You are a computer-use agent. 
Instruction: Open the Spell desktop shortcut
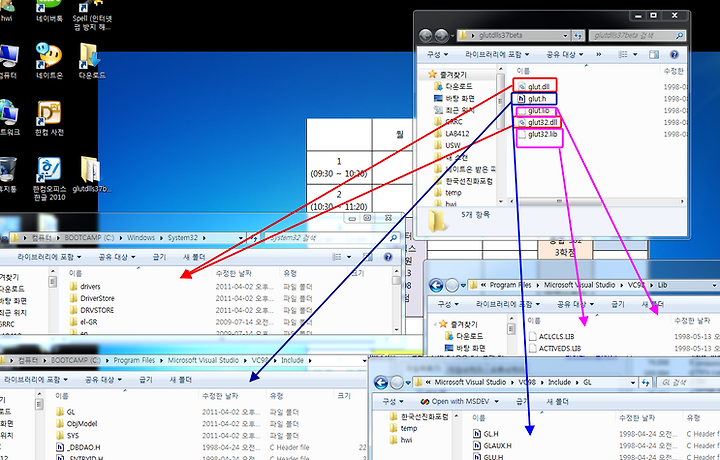point(92,16)
